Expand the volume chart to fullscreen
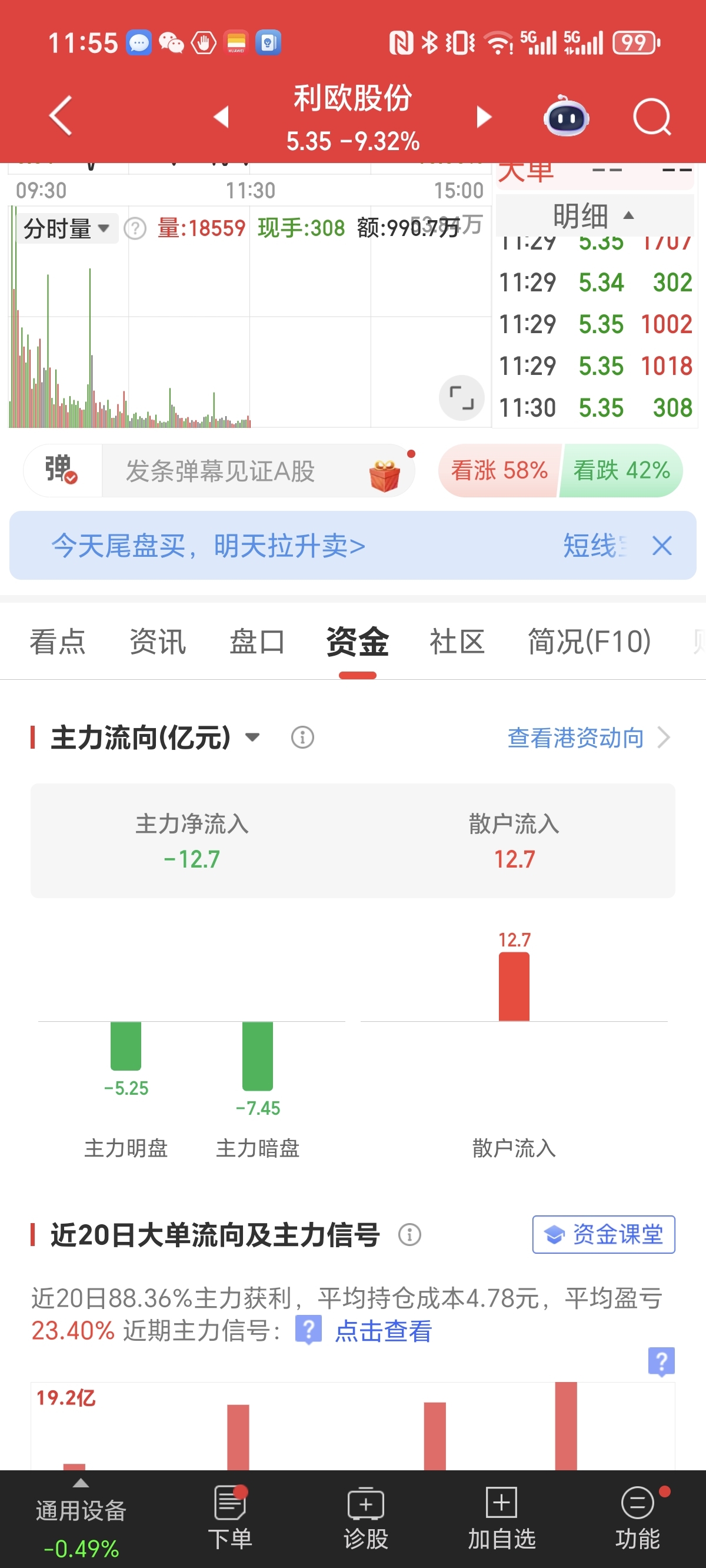 tap(461, 398)
